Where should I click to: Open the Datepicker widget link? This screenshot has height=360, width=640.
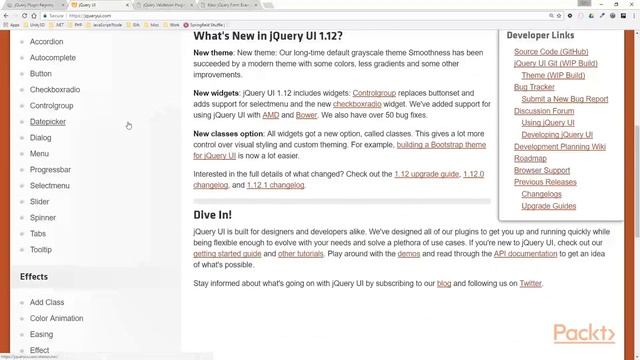[48, 122]
